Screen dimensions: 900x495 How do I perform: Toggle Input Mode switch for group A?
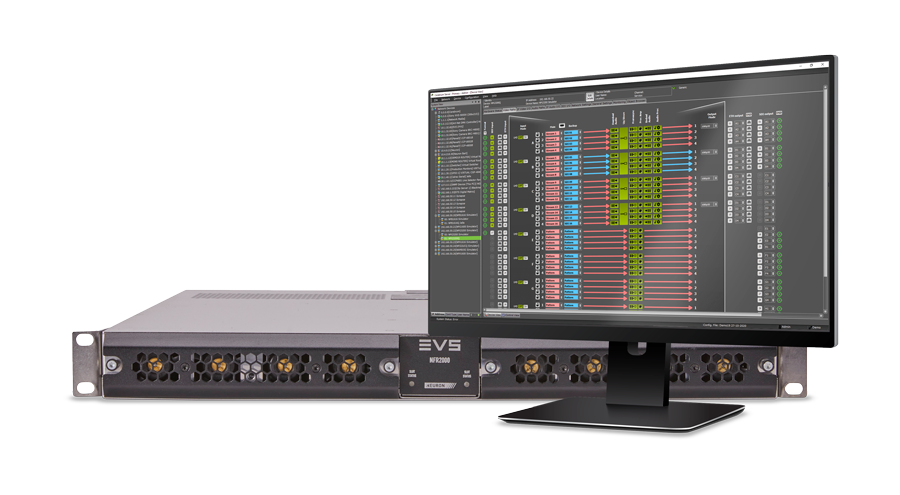click(x=522, y=137)
